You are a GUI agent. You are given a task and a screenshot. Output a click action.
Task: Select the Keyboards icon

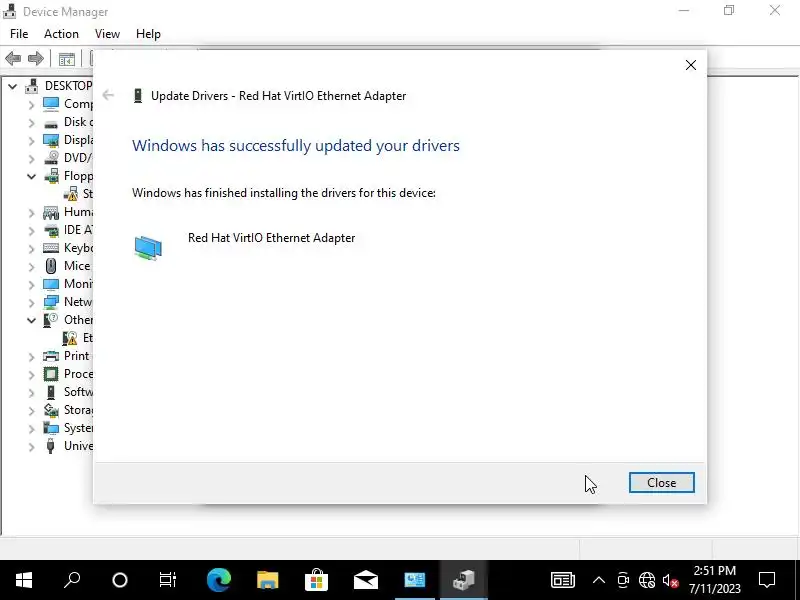51,248
